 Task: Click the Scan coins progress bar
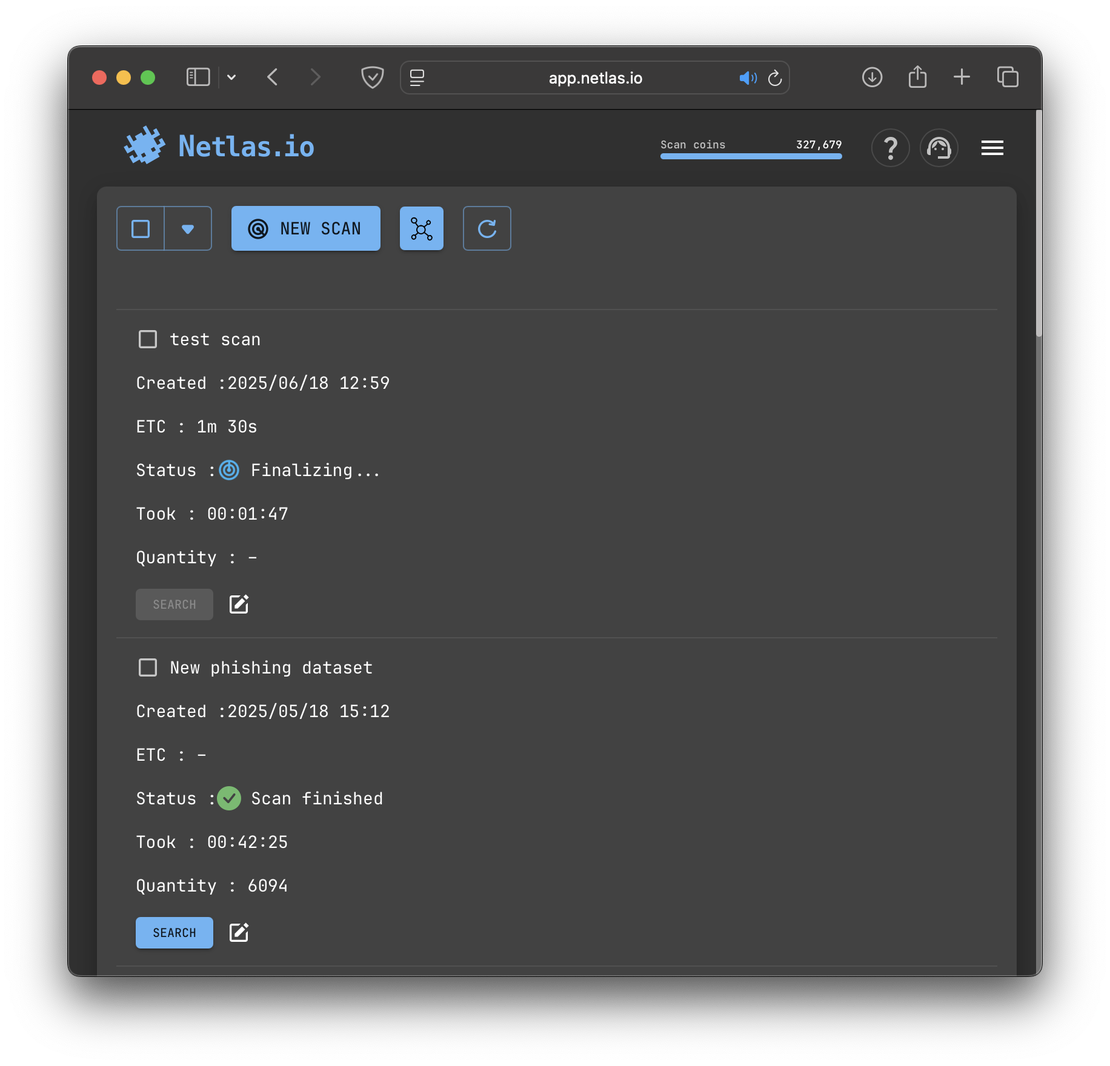pos(751,156)
